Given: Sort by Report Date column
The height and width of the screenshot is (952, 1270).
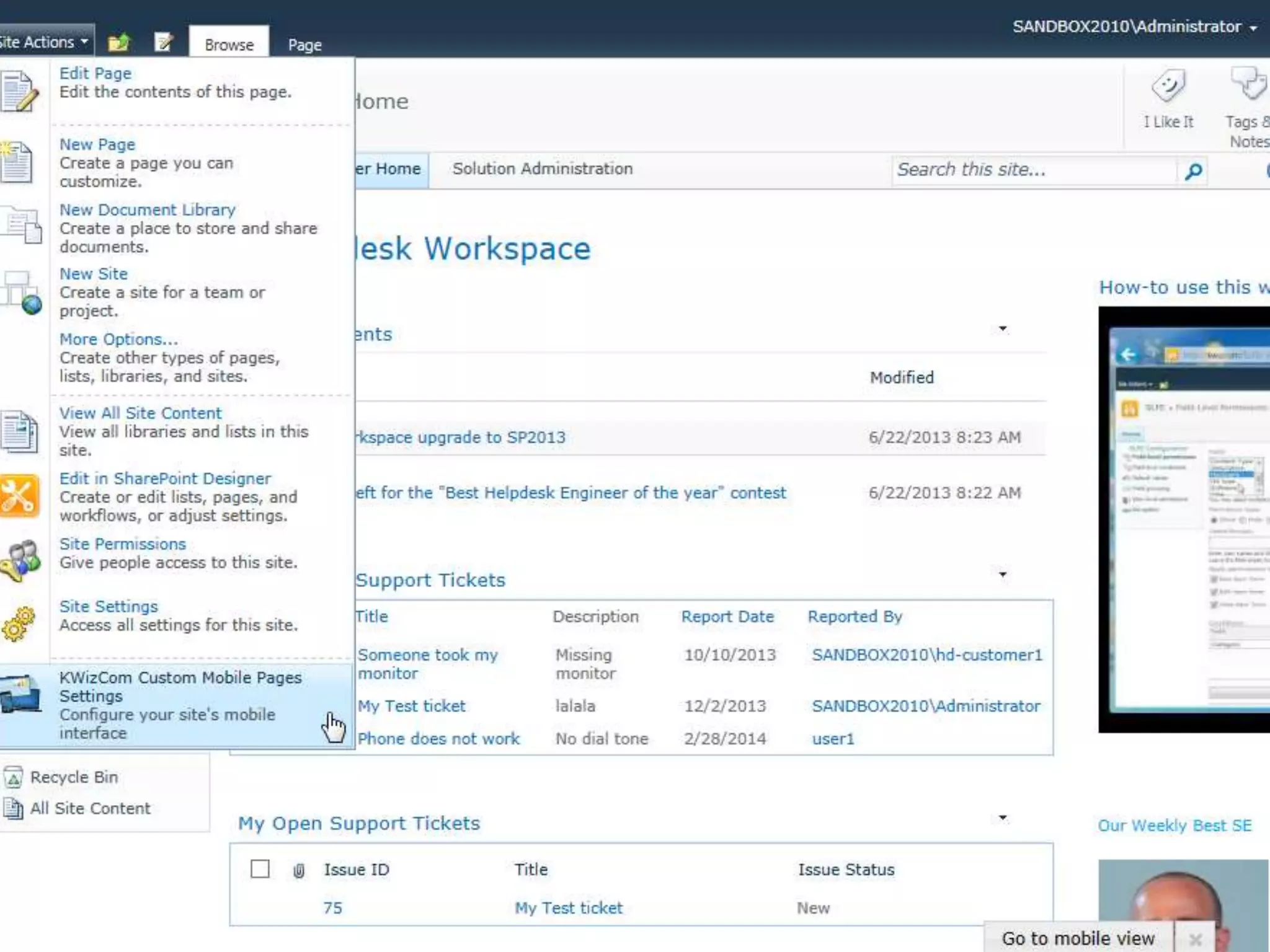Looking at the screenshot, I should pyautogui.click(x=727, y=617).
